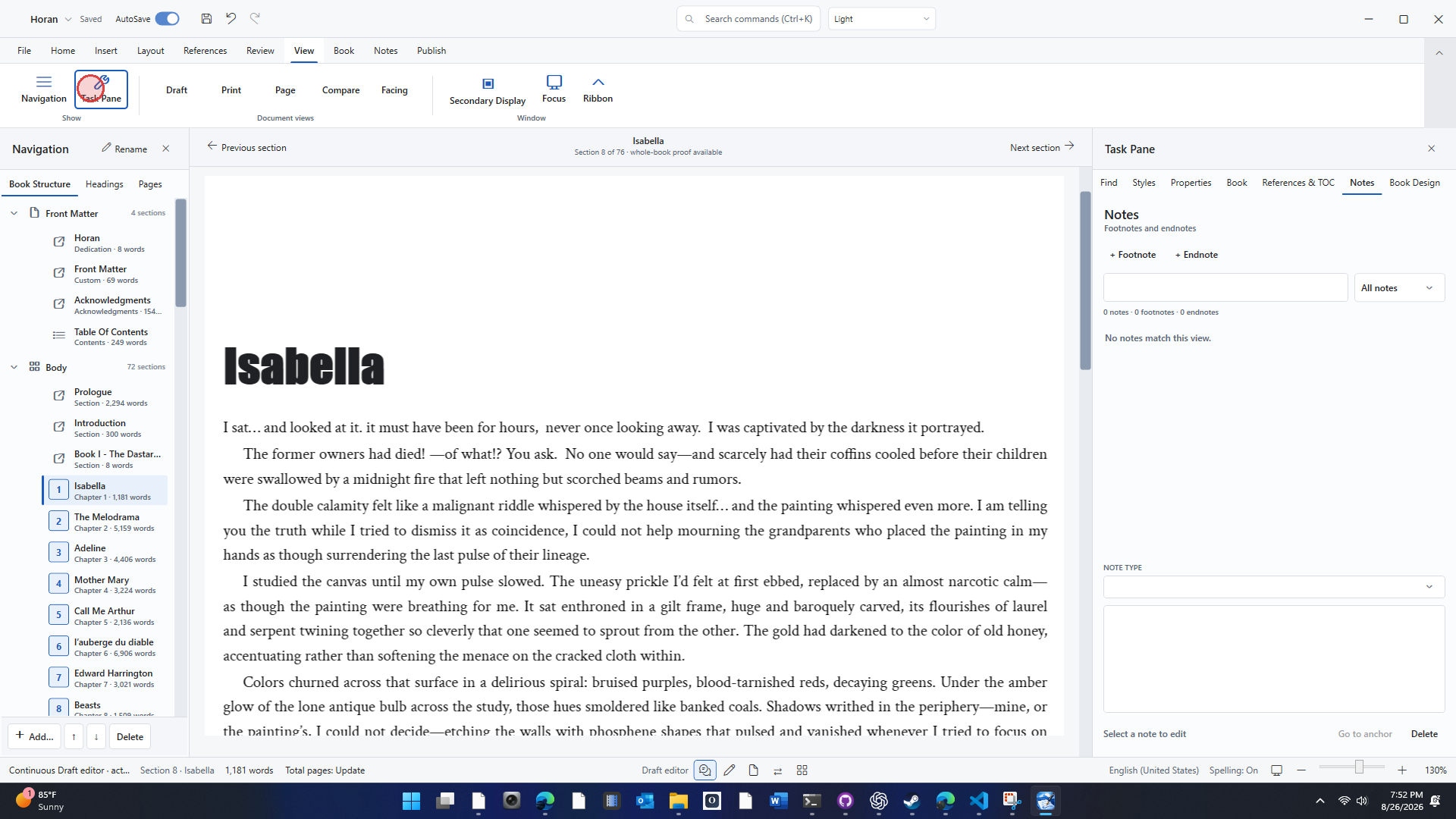Move section up with the up arrow
The width and height of the screenshot is (1456, 819).
(74, 736)
